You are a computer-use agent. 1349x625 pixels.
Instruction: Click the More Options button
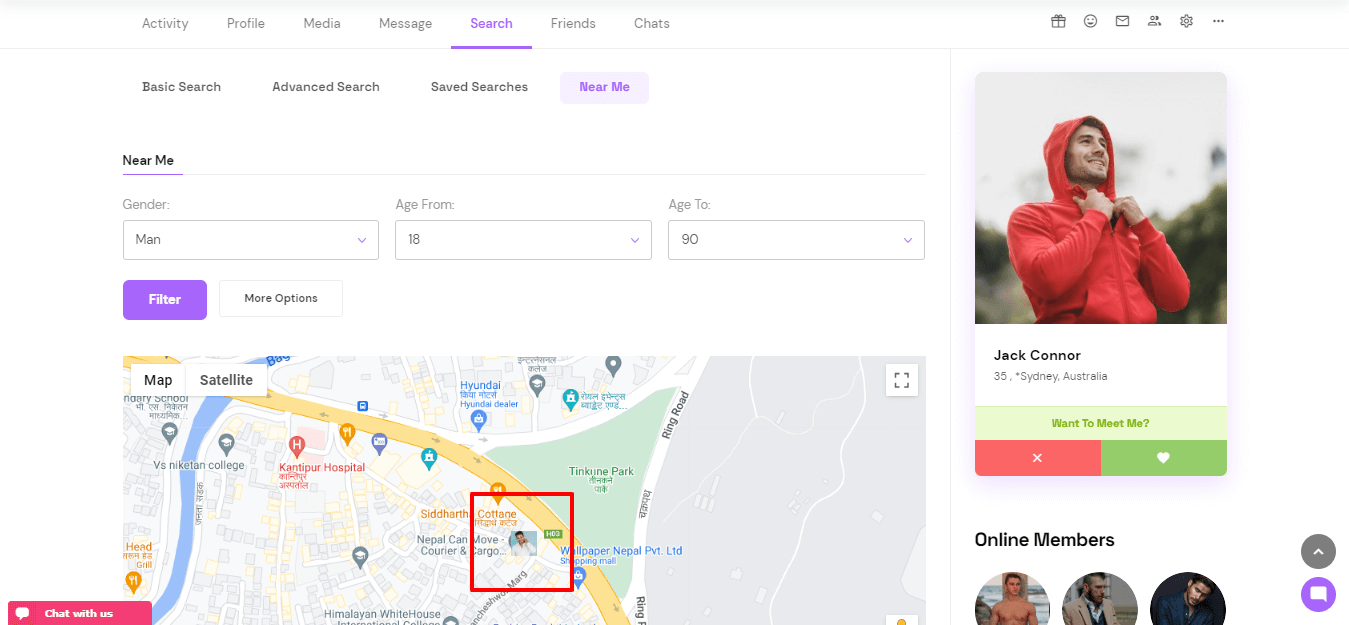click(281, 298)
